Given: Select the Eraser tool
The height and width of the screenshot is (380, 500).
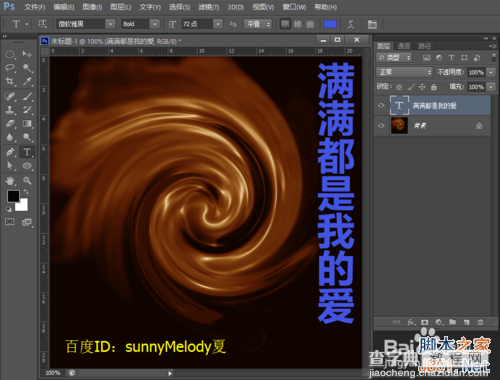Looking at the screenshot, I should 10,124.
